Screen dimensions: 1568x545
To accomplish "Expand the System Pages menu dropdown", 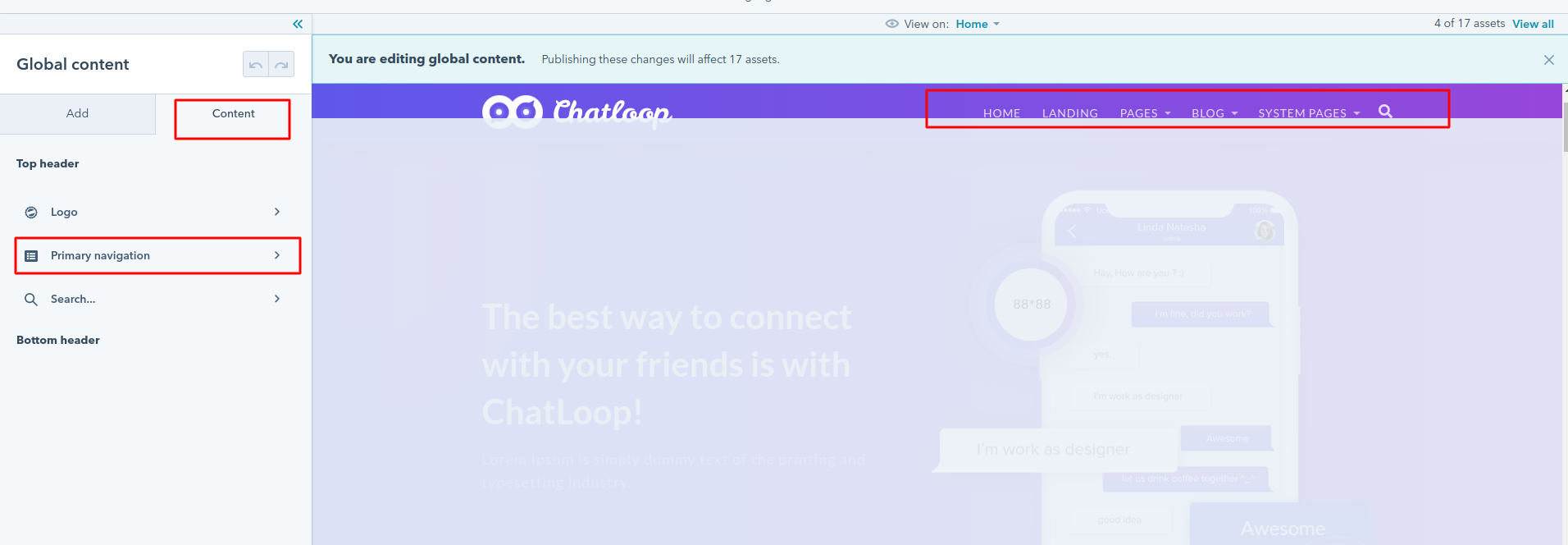I will (x=1309, y=113).
